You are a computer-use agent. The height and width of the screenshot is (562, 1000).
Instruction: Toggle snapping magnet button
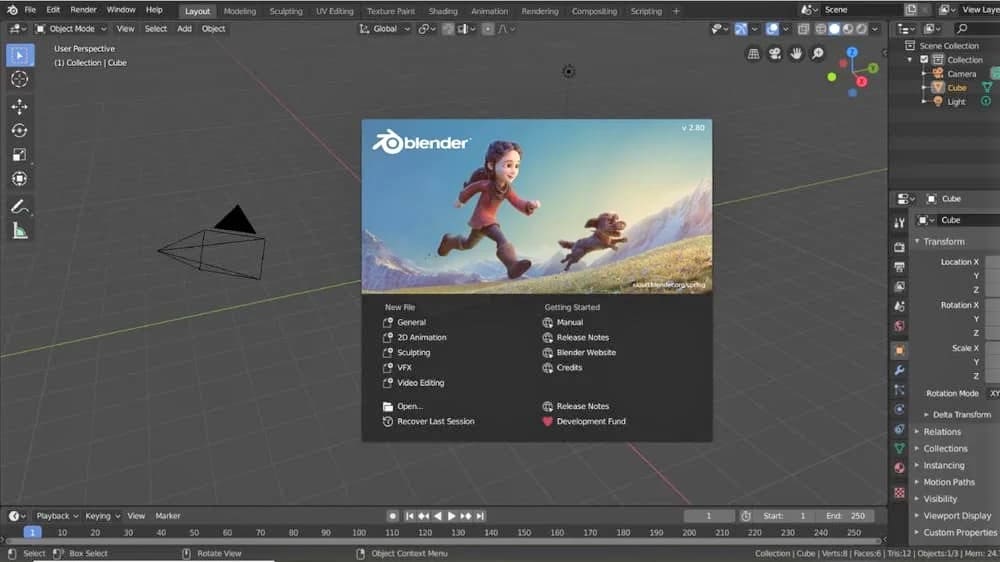448,29
